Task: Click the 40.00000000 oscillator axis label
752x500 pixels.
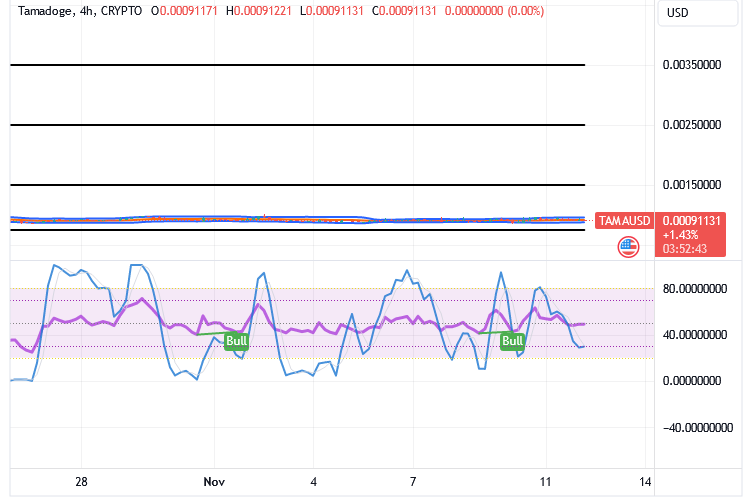Action: click(x=695, y=335)
